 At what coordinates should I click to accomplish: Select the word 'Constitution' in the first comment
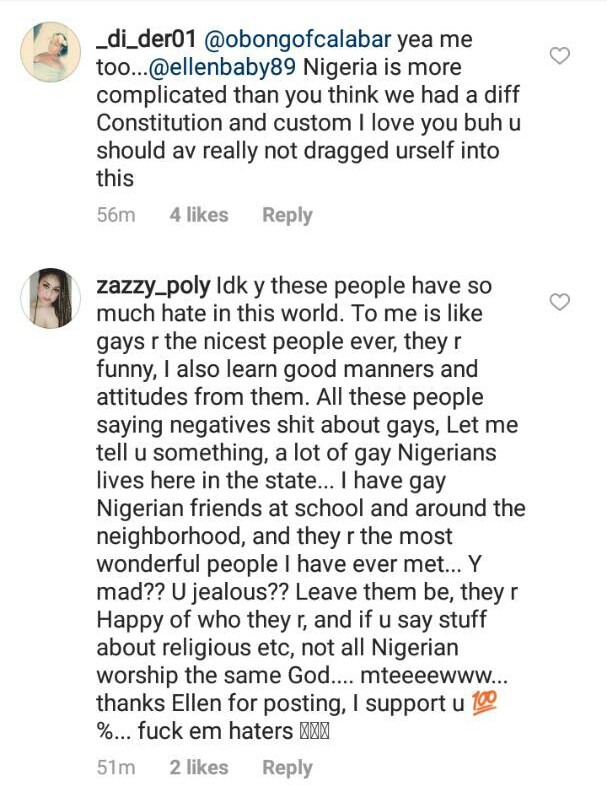pyautogui.click(x=158, y=125)
